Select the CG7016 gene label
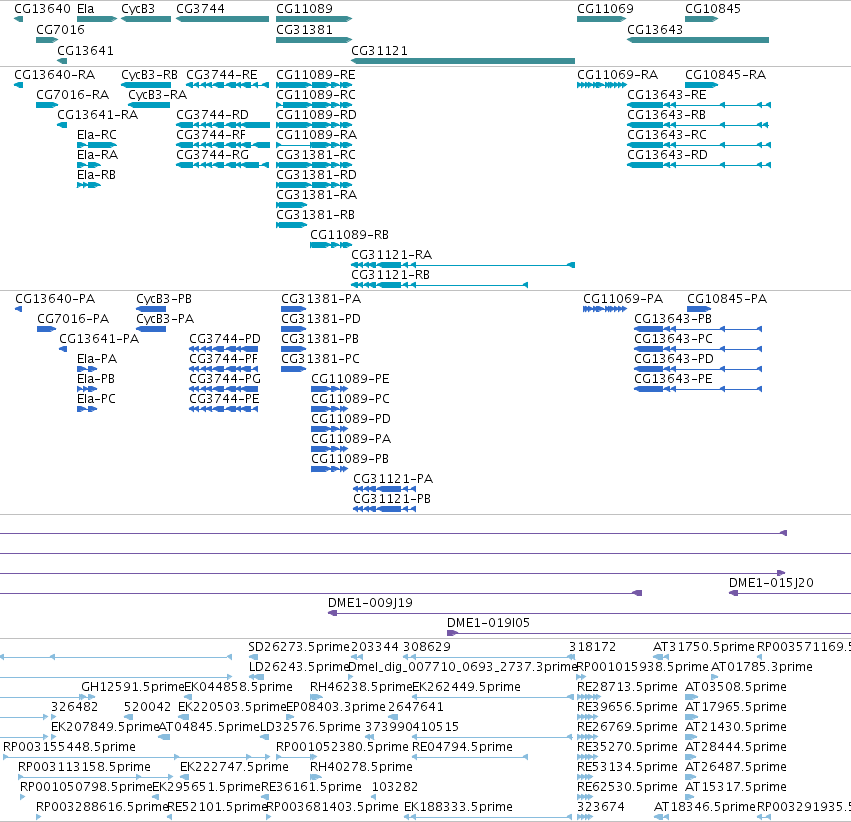851x822 pixels. coord(60,30)
